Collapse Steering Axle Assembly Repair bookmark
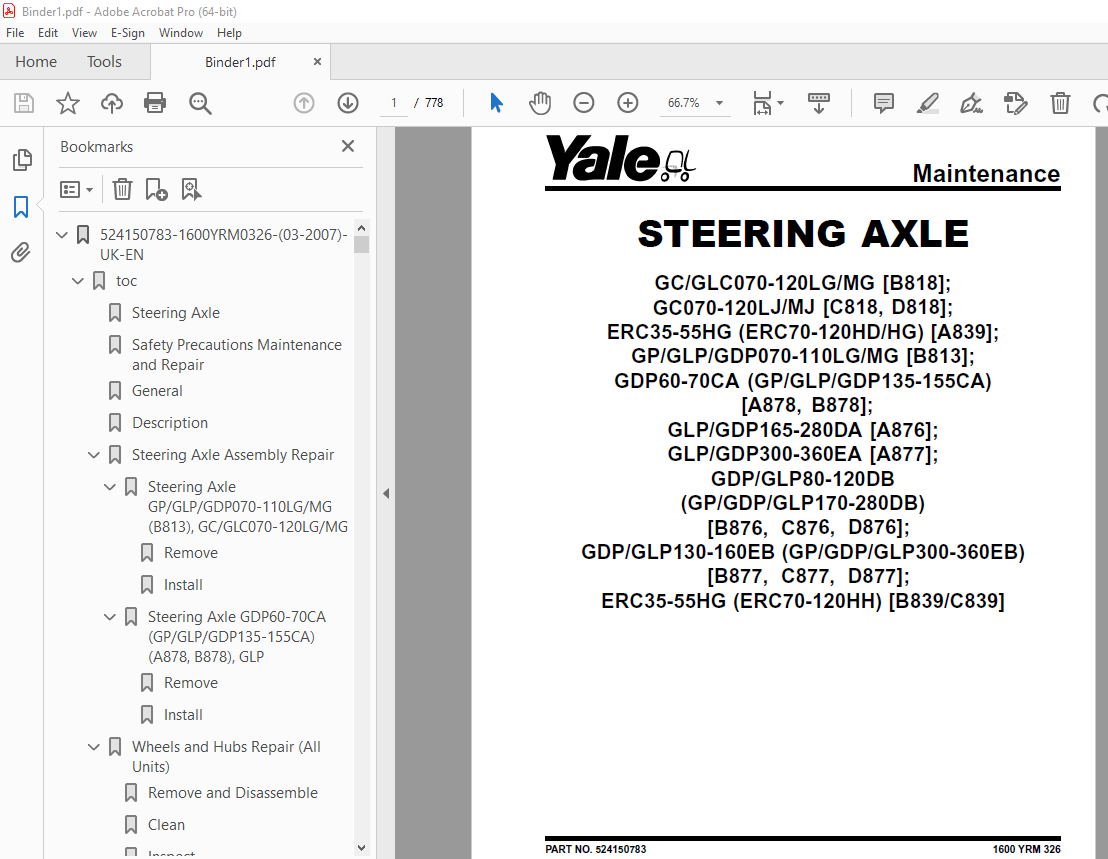 (x=94, y=455)
